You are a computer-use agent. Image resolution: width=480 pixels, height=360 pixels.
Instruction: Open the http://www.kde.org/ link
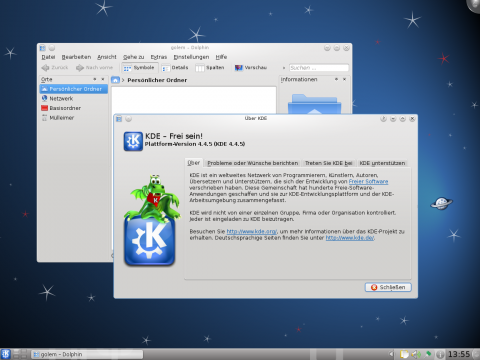(251, 231)
